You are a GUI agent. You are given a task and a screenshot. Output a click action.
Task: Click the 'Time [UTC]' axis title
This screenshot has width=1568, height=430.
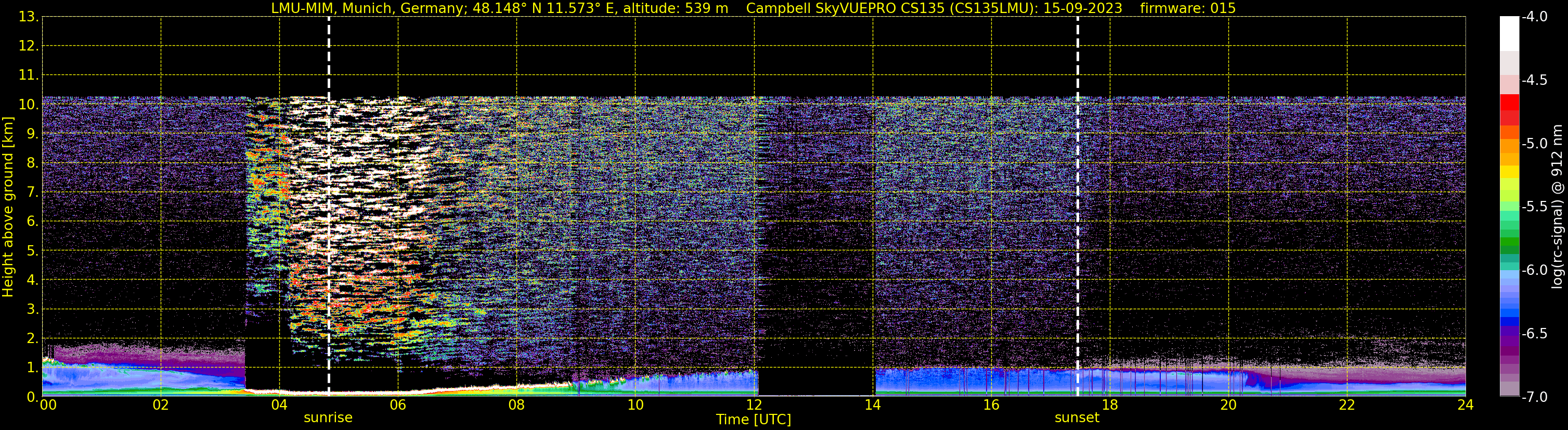[754, 420]
